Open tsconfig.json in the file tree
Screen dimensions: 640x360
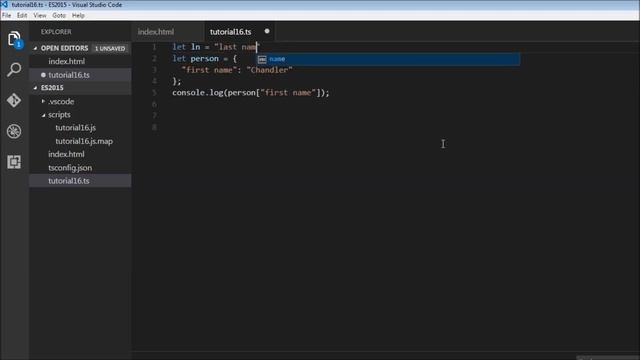click(x=80, y=168)
